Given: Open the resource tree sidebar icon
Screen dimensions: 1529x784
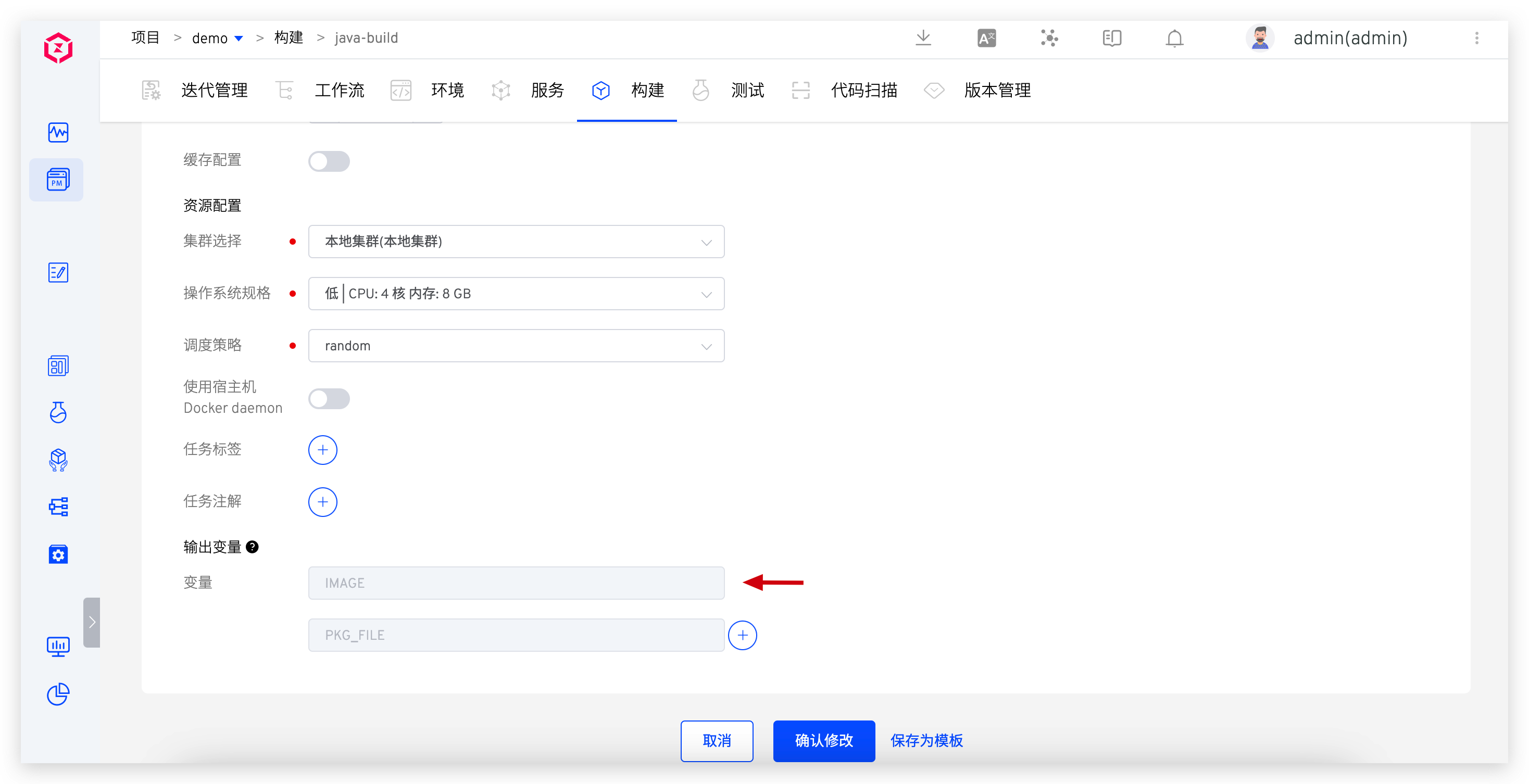Looking at the screenshot, I should pyautogui.click(x=58, y=506).
